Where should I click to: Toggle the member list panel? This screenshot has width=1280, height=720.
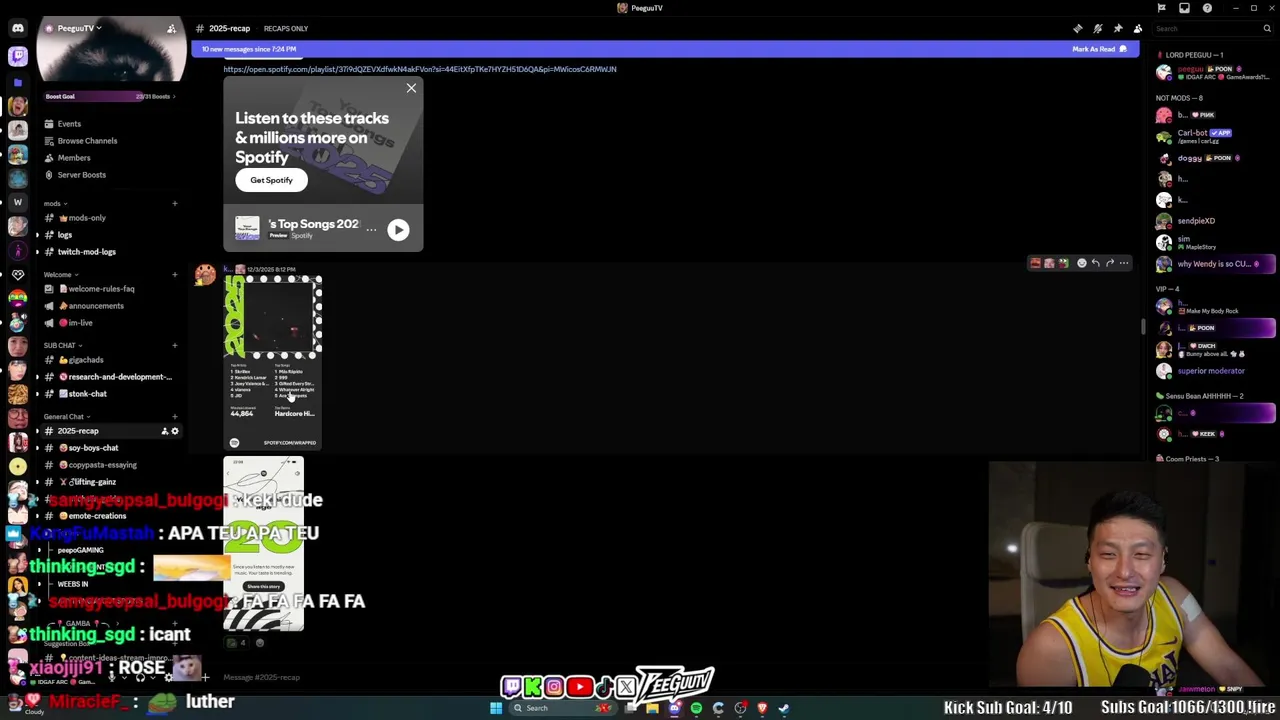[1137, 28]
